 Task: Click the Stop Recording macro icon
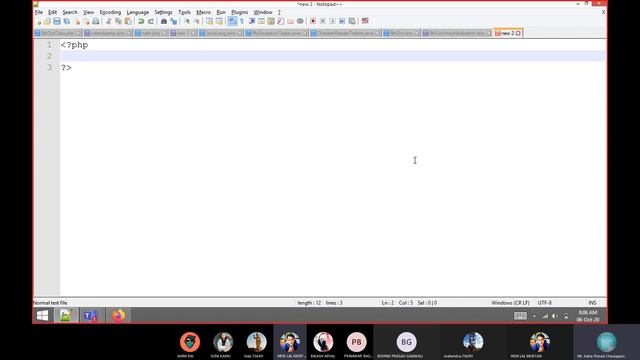(323, 21)
